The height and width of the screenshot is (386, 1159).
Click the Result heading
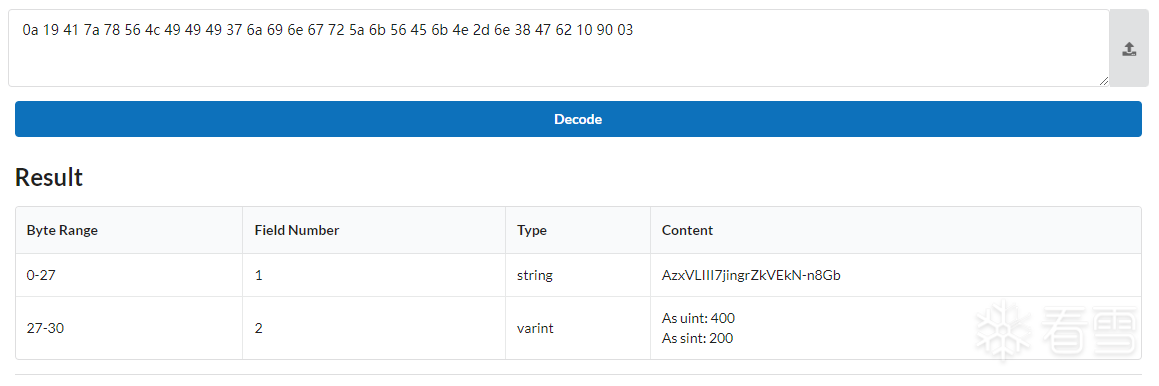coord(49,177)
